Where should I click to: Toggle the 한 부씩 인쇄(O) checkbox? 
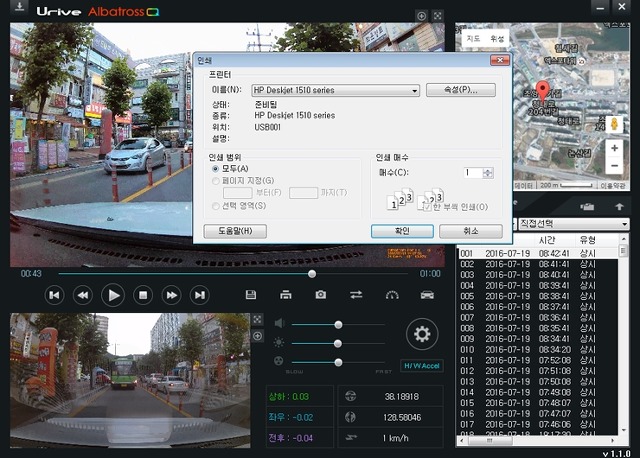[427, 207]
